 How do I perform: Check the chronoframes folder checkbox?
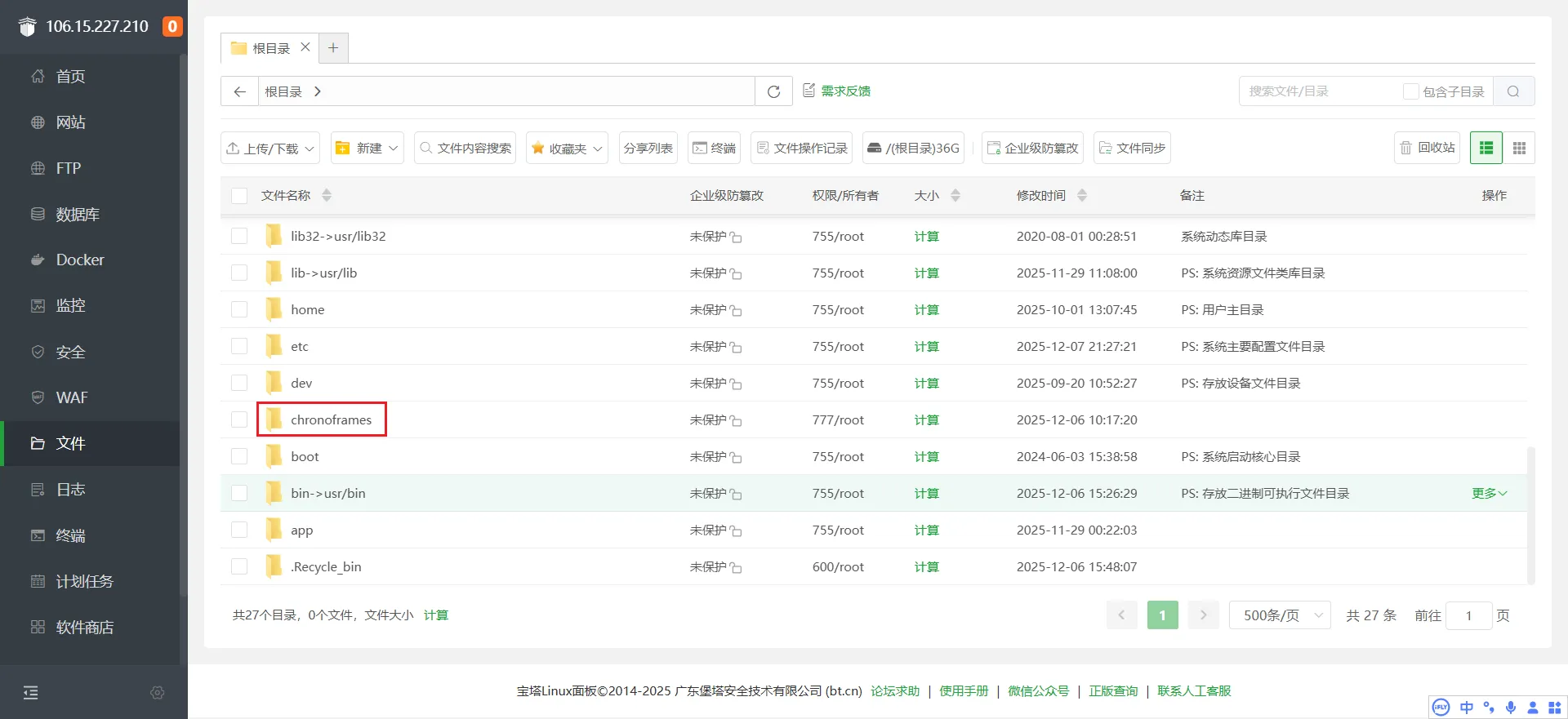pyautogui.click(x=239, y=419)
